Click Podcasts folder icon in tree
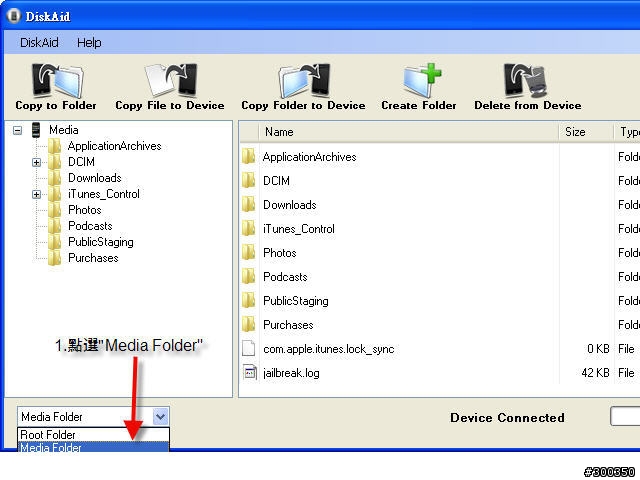The height and width of the screenshot is (480, 640). click(55, 226)
